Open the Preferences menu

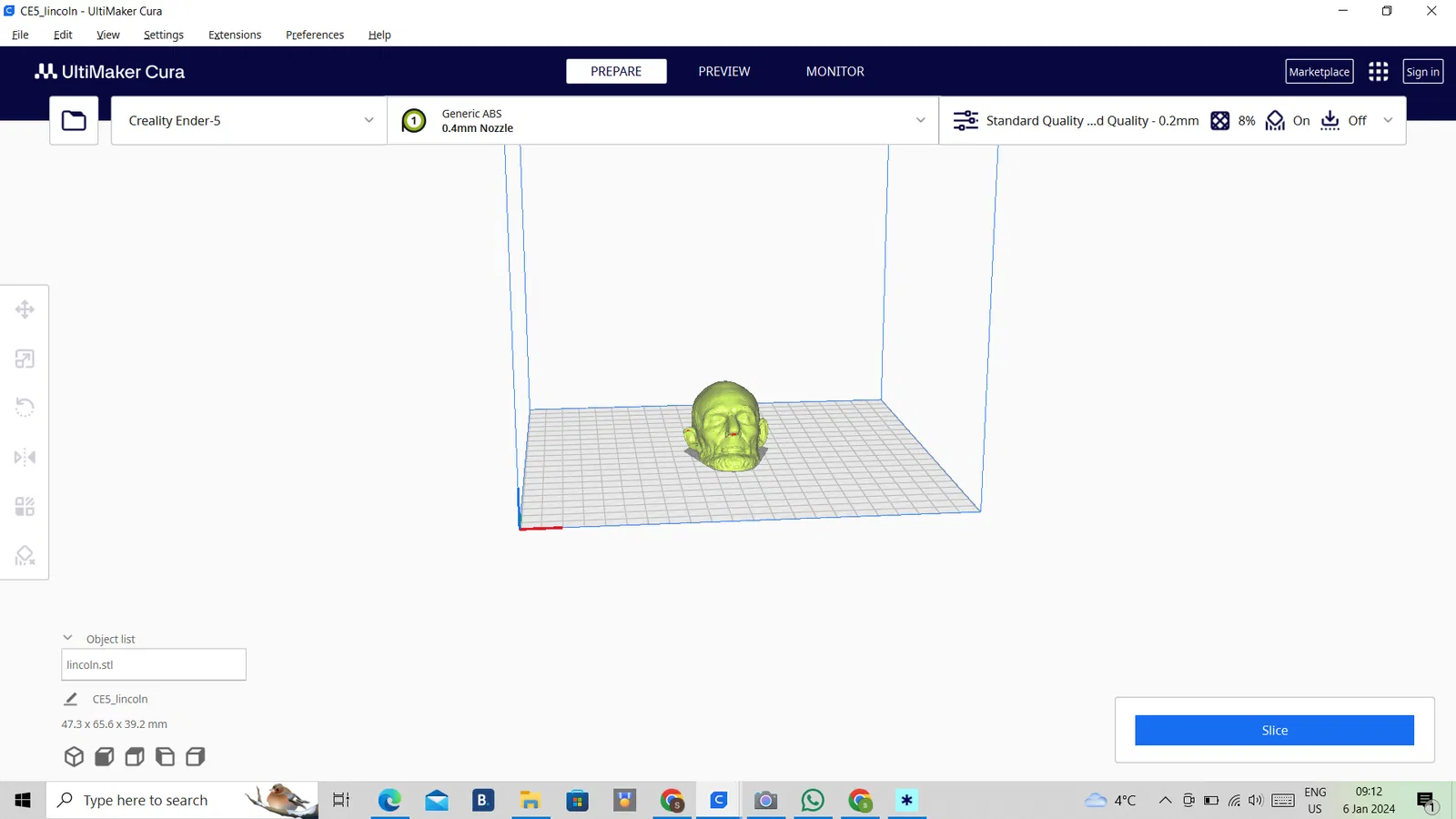tap(315, 35)
